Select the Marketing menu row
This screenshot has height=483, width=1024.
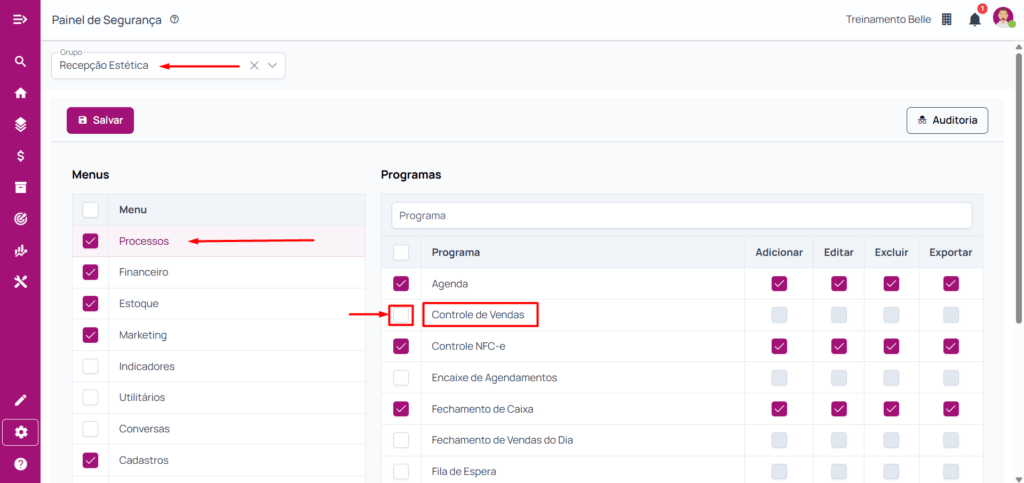pyautogui.click(x=142, y=335)
